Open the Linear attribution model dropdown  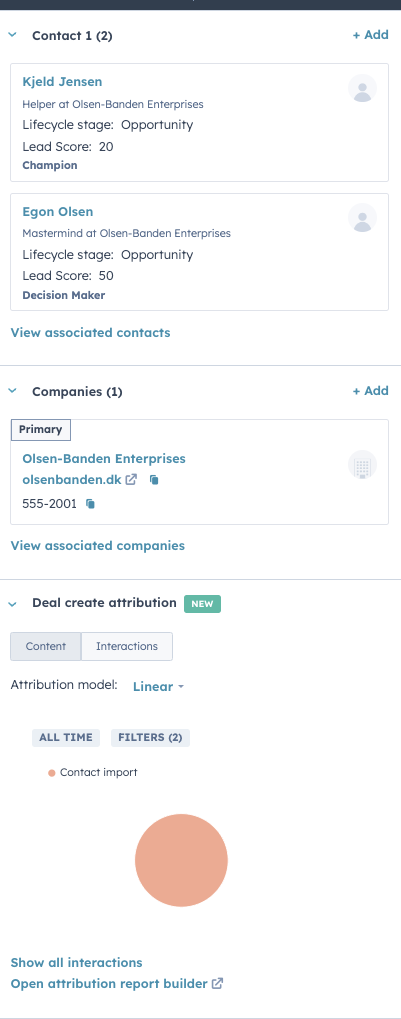point(159,686)
